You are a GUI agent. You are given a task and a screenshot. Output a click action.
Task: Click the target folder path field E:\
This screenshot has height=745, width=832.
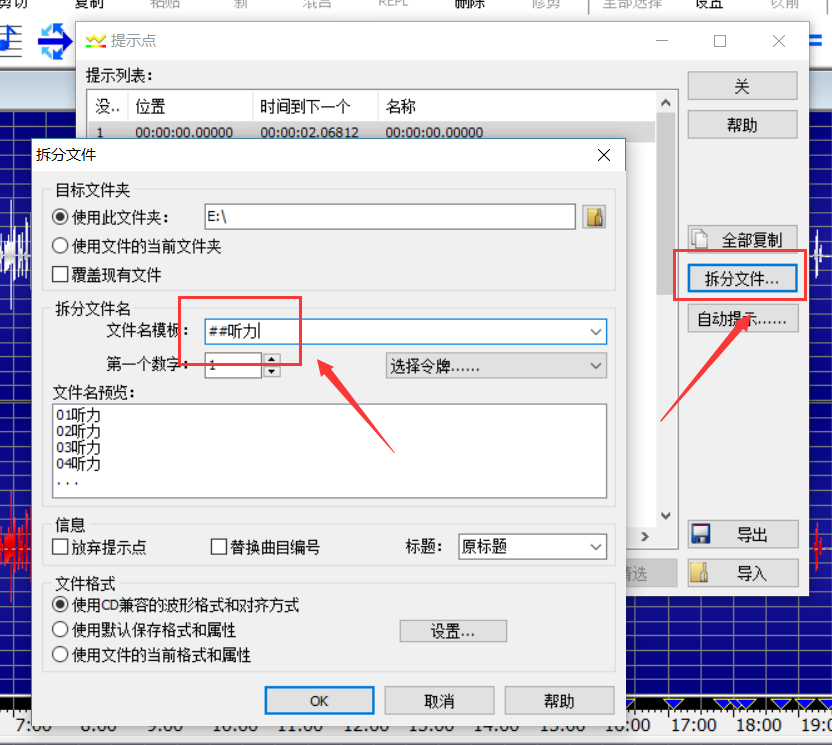390,217
